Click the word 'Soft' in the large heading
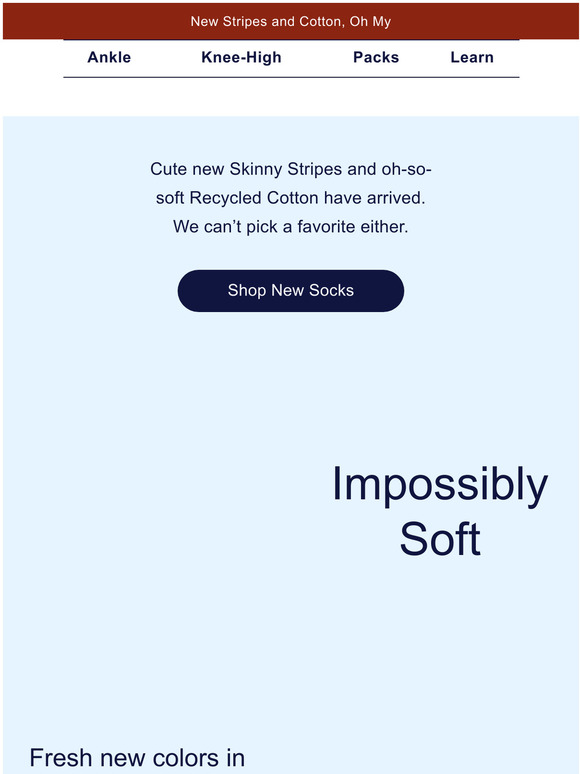 [440, 539]
